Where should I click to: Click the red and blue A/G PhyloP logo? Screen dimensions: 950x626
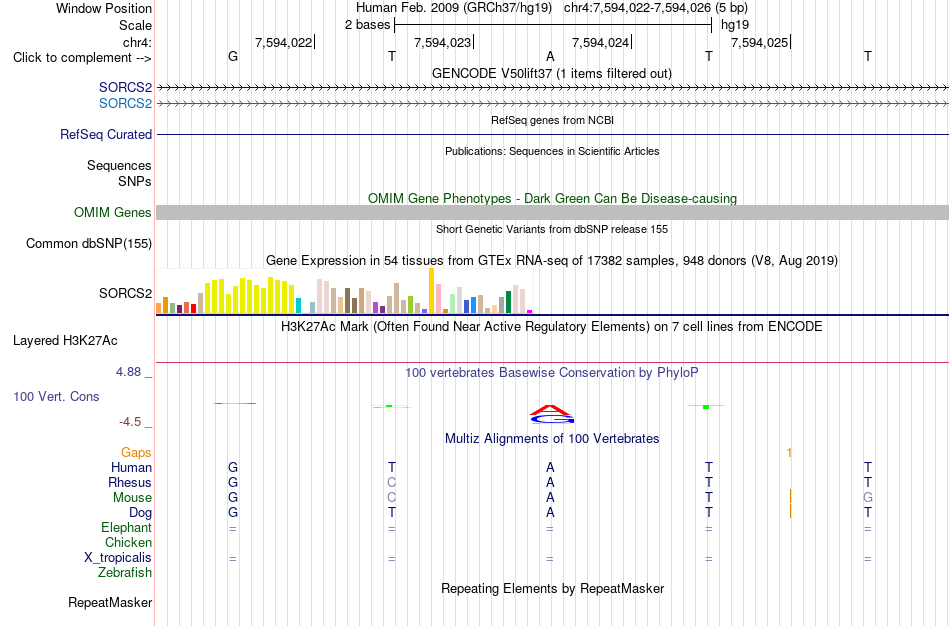pyautogui.click(x=551, y=414)
